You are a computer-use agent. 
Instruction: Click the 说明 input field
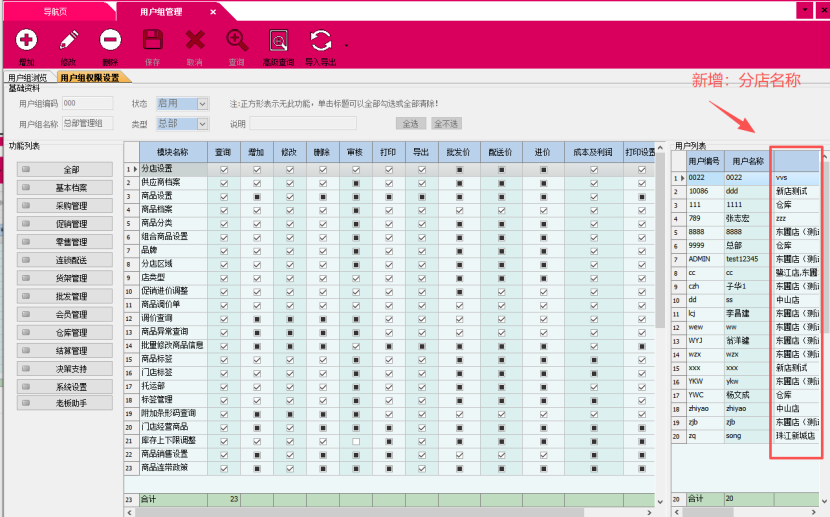303,123
